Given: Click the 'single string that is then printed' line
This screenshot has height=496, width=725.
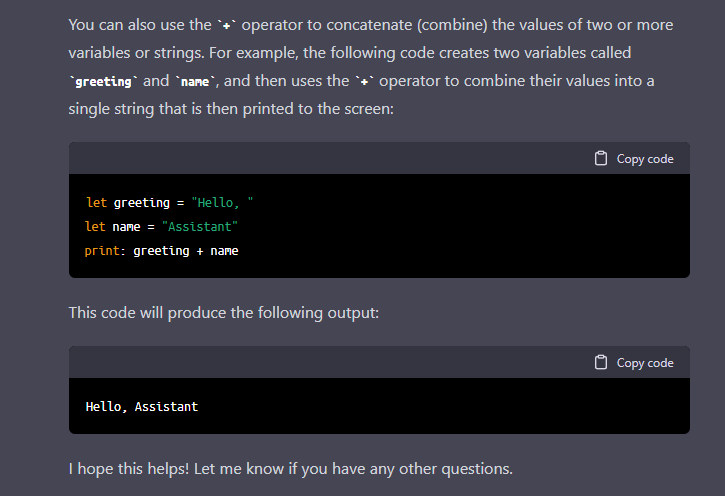Looking at the screenshot, I should click(x=231, y=109).
